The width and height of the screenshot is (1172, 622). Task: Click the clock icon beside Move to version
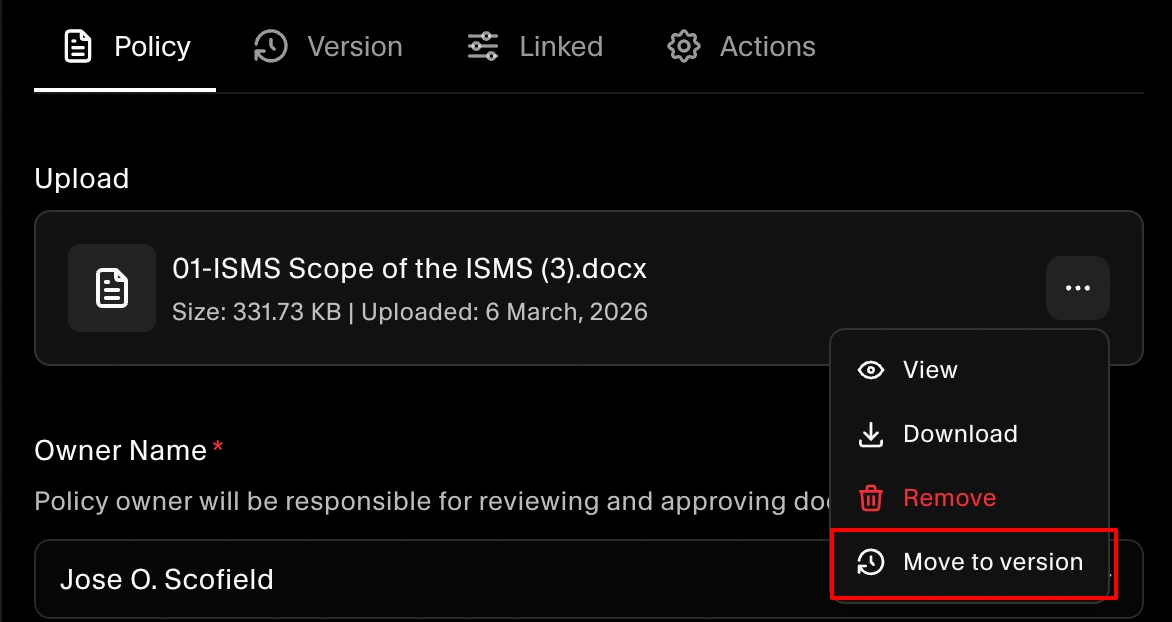(x=871, y=562)
